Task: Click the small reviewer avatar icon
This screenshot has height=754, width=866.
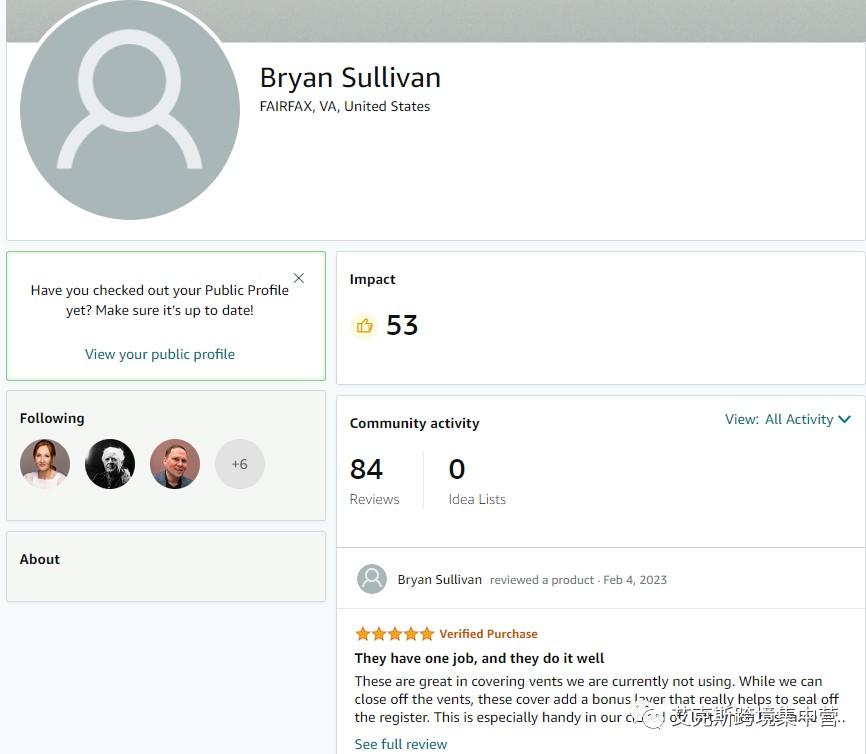Action: pyautogui.click(x=372, y=579)
